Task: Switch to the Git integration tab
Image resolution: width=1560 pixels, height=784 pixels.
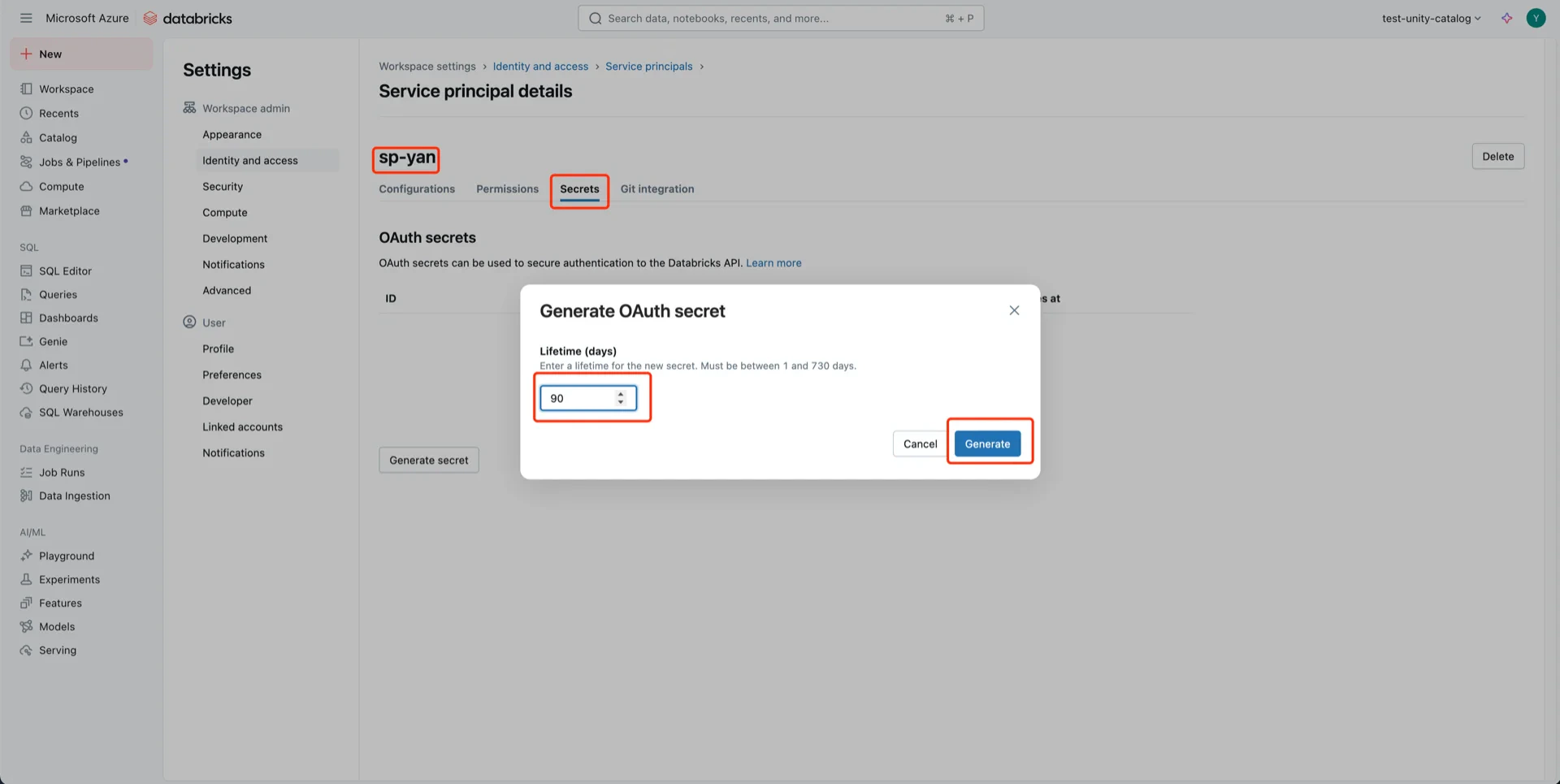Action: pos(657,188)
